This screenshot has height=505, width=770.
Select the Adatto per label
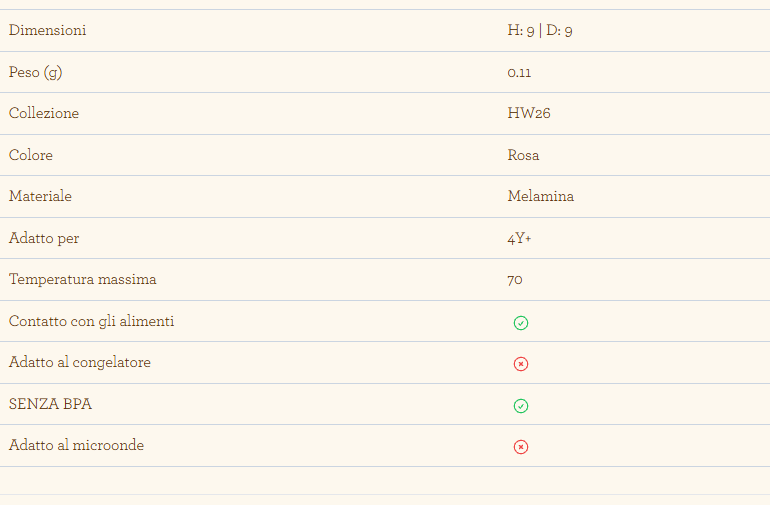pyautogui.click(x=44, y=238)
